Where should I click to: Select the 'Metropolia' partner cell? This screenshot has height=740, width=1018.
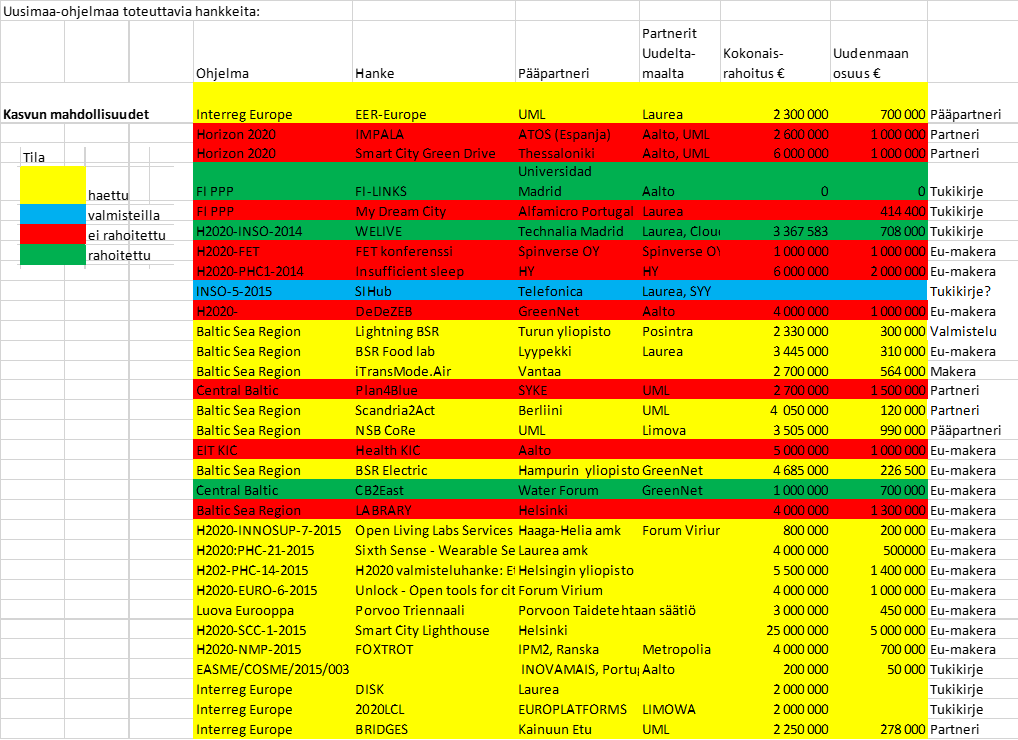click(x=680, y=649)
